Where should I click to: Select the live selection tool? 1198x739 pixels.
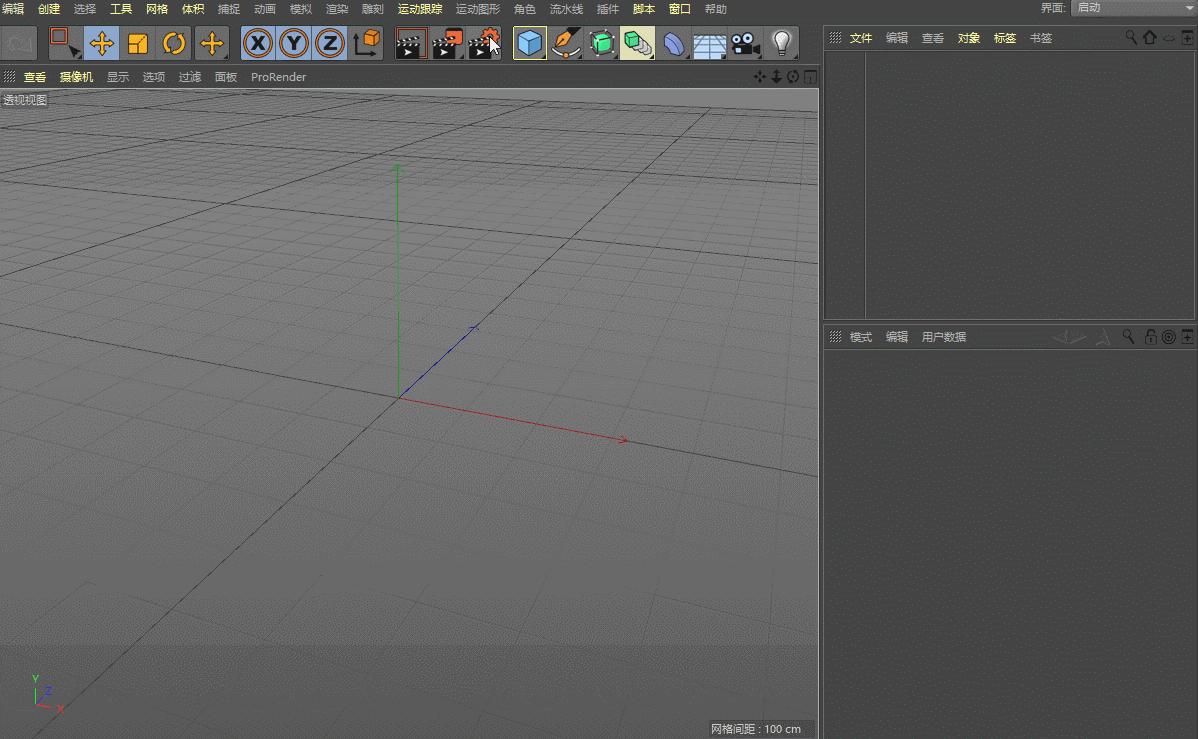[x=65, y=44]
